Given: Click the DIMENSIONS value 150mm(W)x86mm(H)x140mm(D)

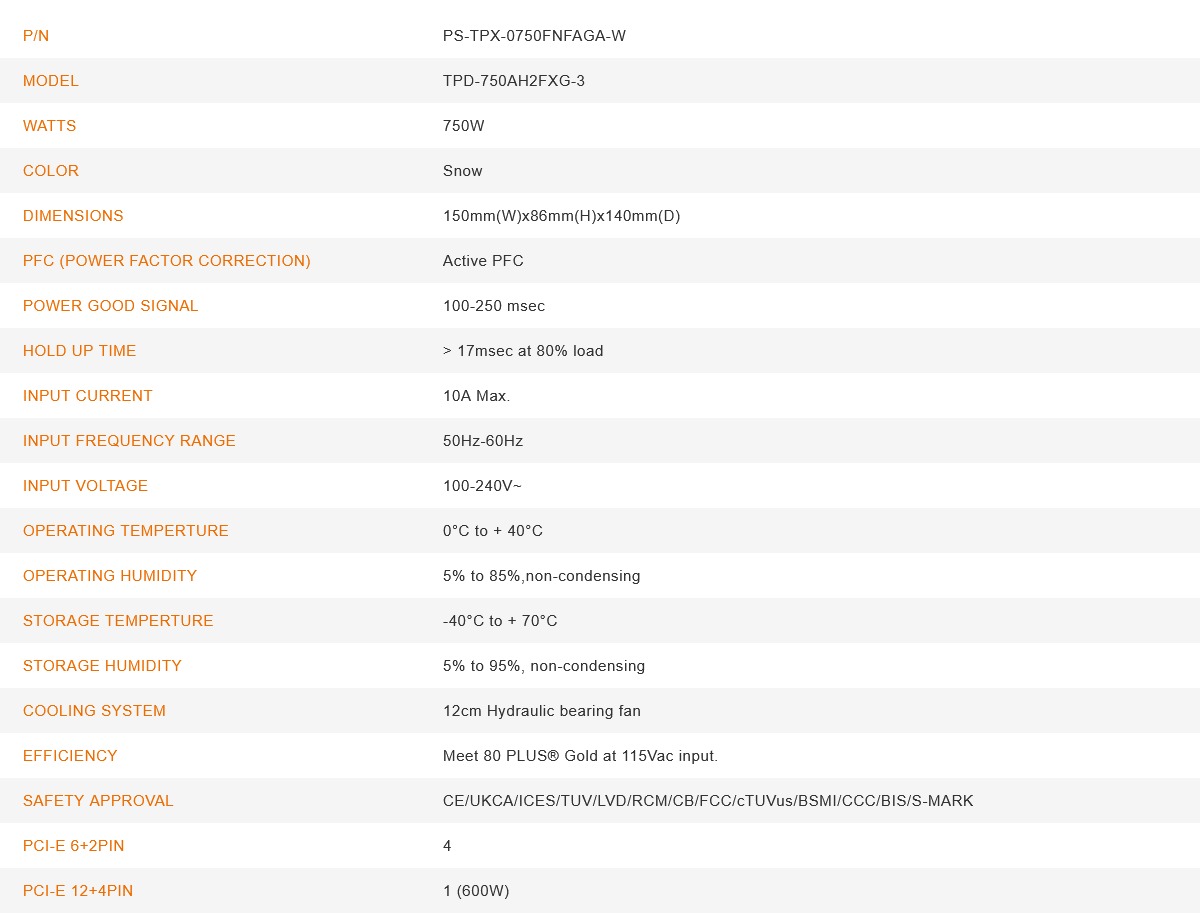Looking at the screenshot, I should coord(562,216).
